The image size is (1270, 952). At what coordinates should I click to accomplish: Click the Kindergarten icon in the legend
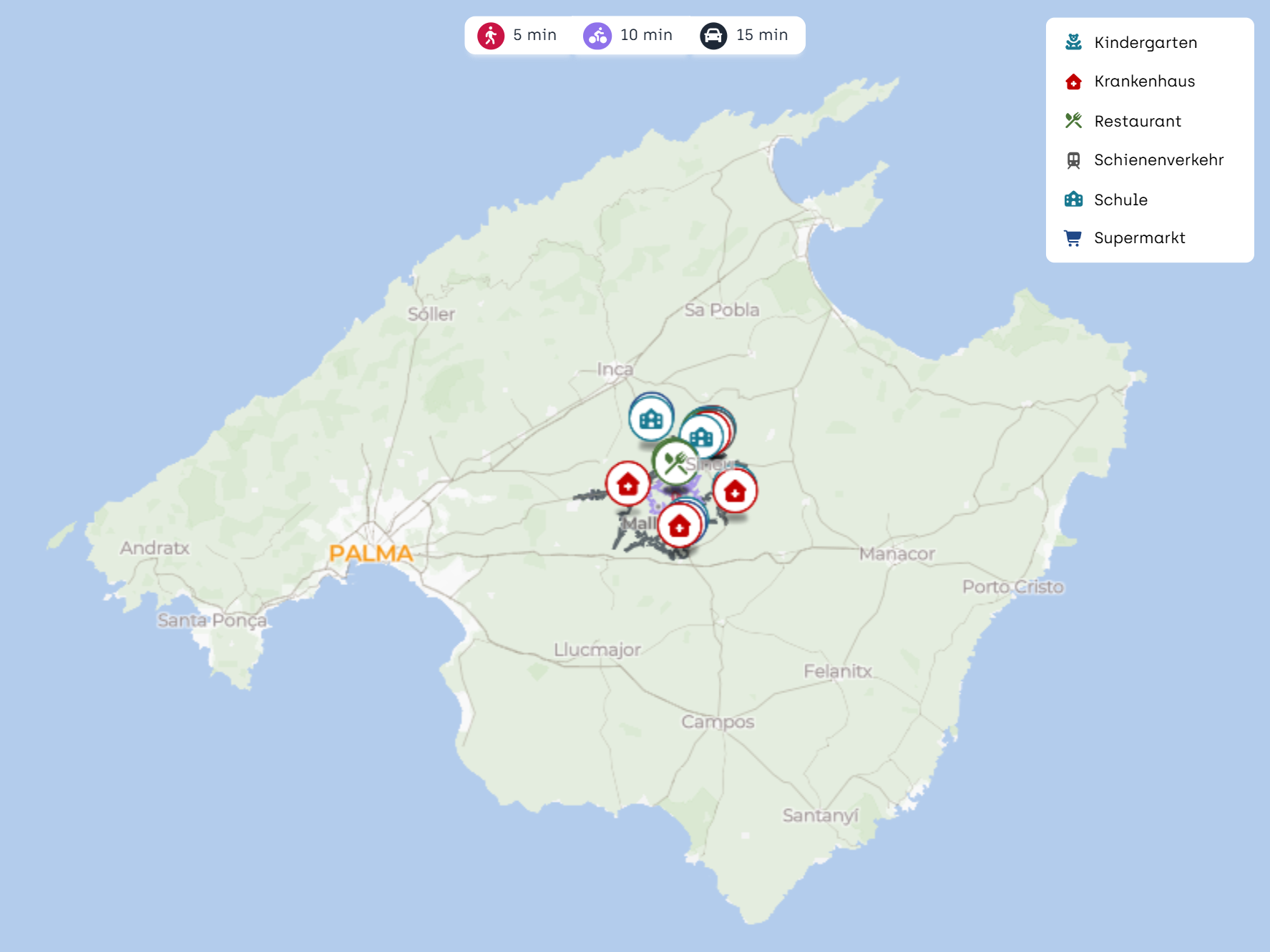[1073, 42]
